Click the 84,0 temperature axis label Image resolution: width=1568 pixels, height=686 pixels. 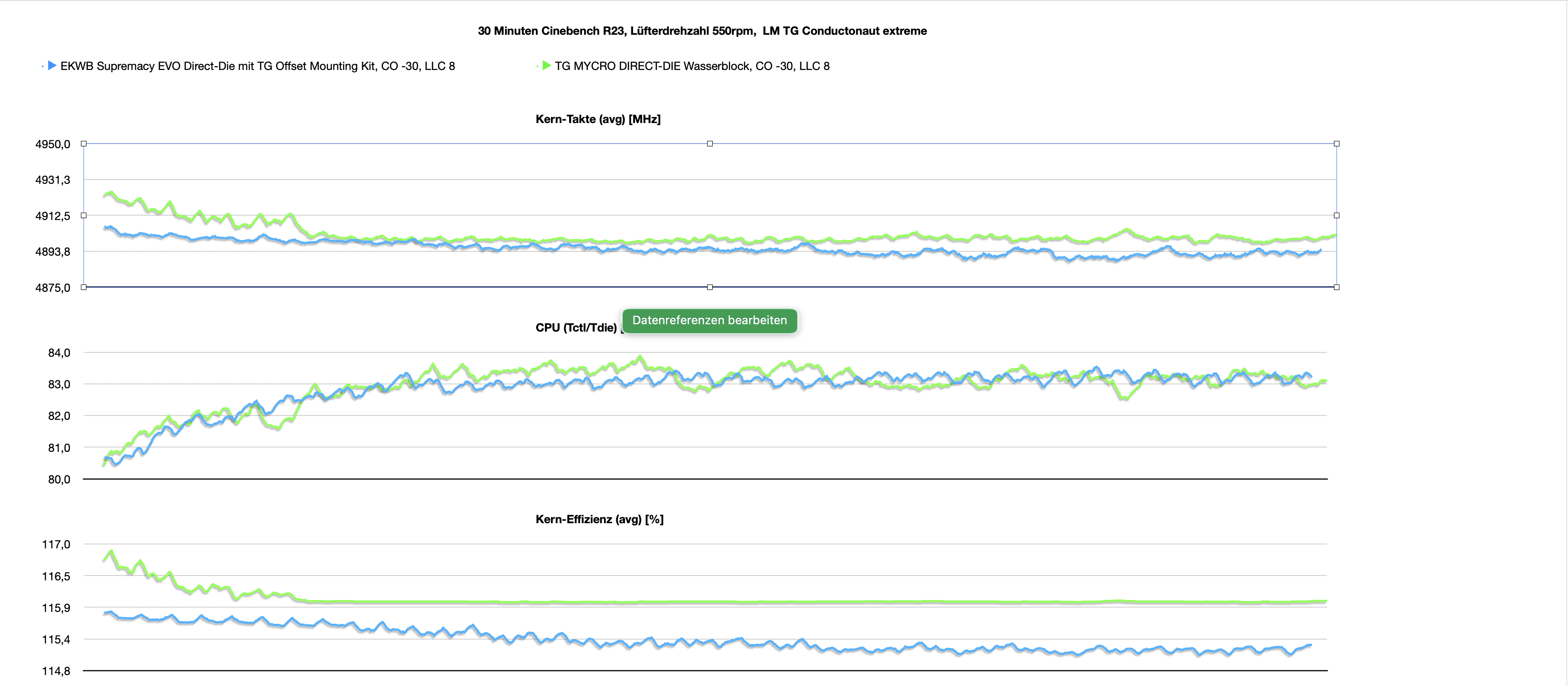(x=59, y=353)
